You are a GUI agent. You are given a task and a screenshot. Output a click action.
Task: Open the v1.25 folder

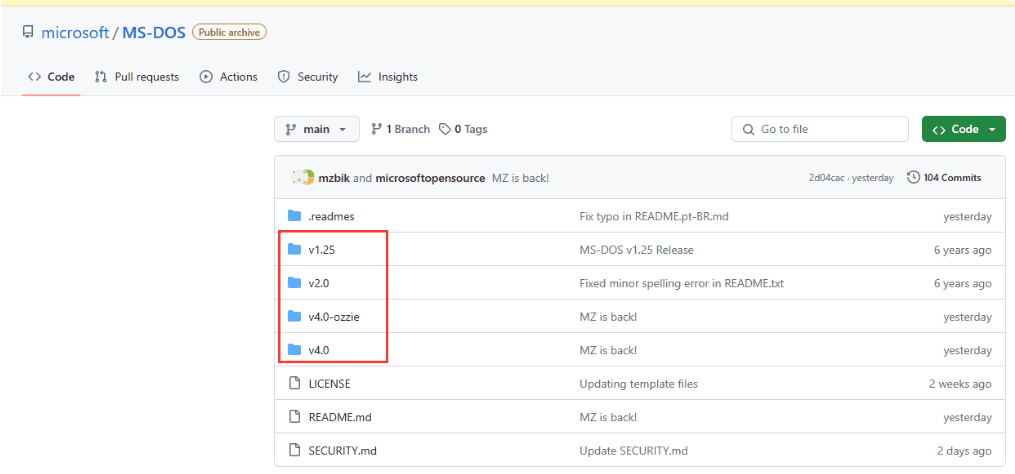(x=322, y=250)
